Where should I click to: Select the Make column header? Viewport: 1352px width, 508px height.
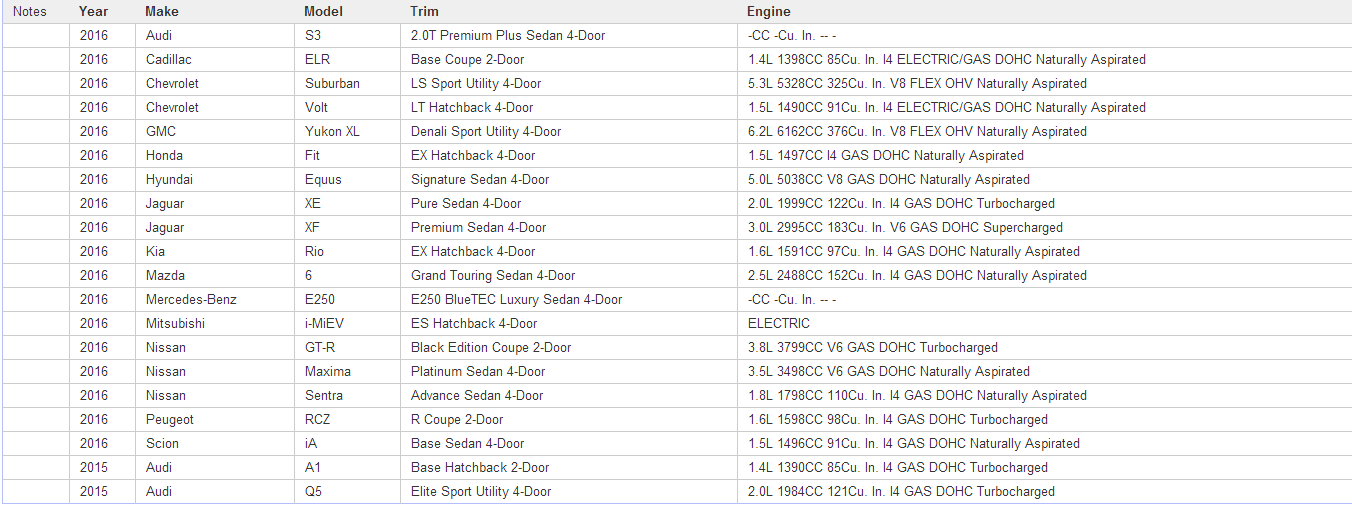click(162, 12)
